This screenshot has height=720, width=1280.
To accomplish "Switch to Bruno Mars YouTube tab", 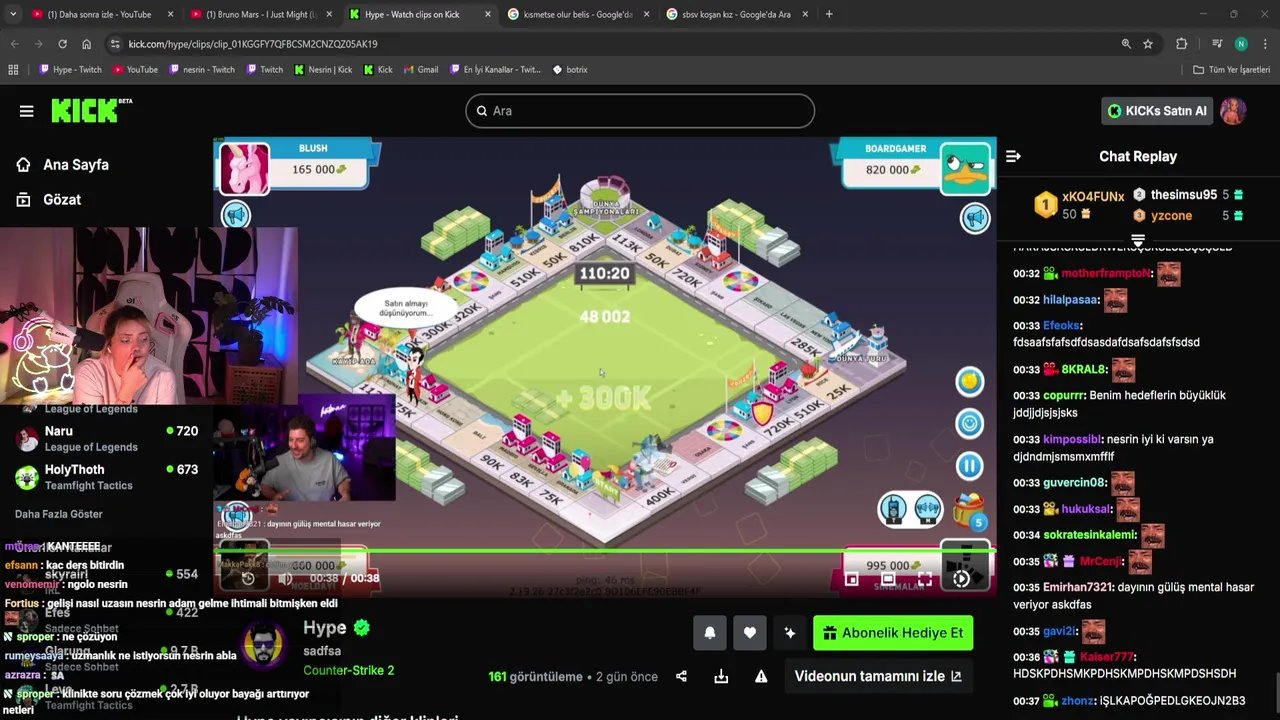I will click(261, 14).
